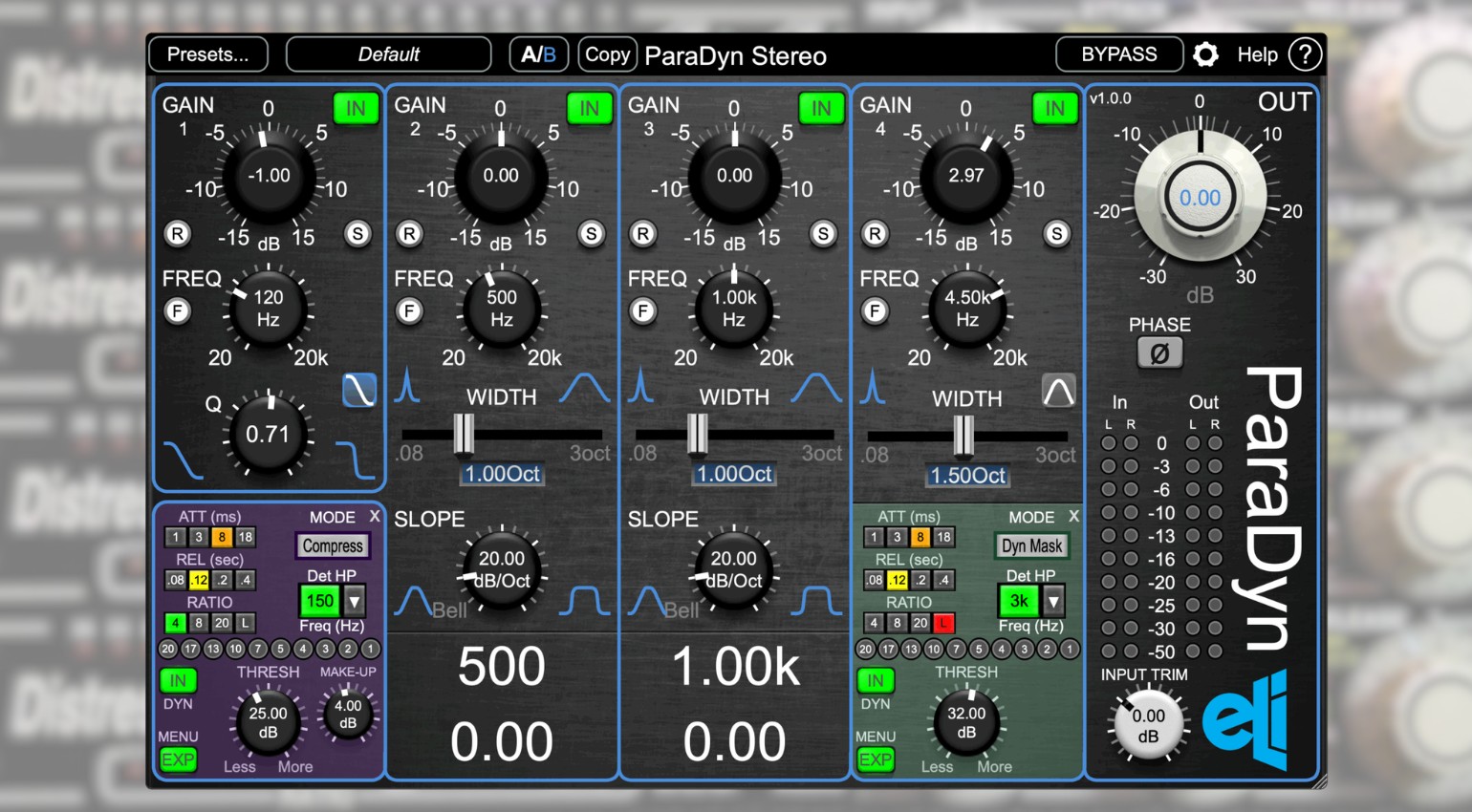
Task: Open the settings gear icon
Action: (1205, 54)
